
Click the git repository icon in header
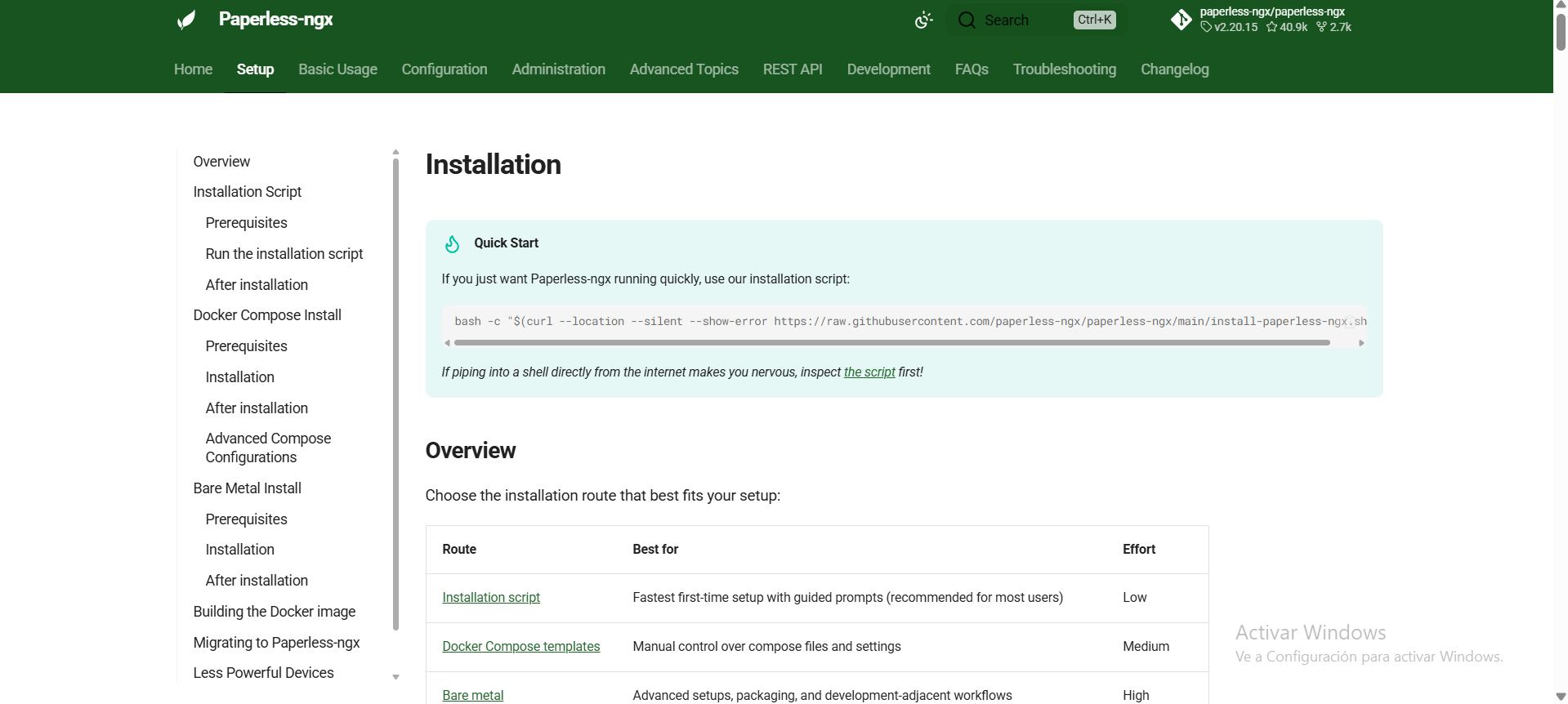[x=1182, y=20]
